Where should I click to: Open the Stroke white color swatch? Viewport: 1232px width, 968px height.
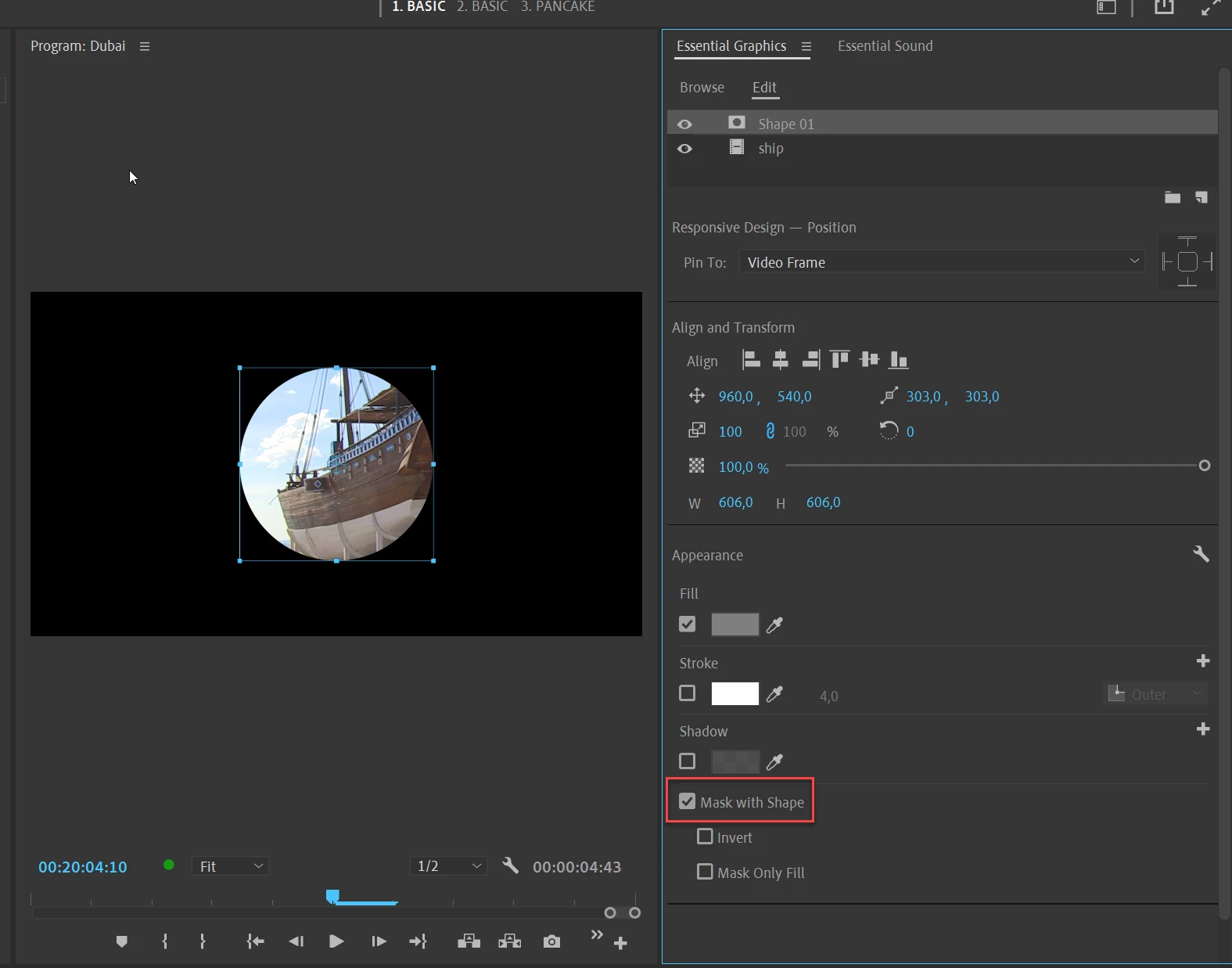[x=735, y=694]
